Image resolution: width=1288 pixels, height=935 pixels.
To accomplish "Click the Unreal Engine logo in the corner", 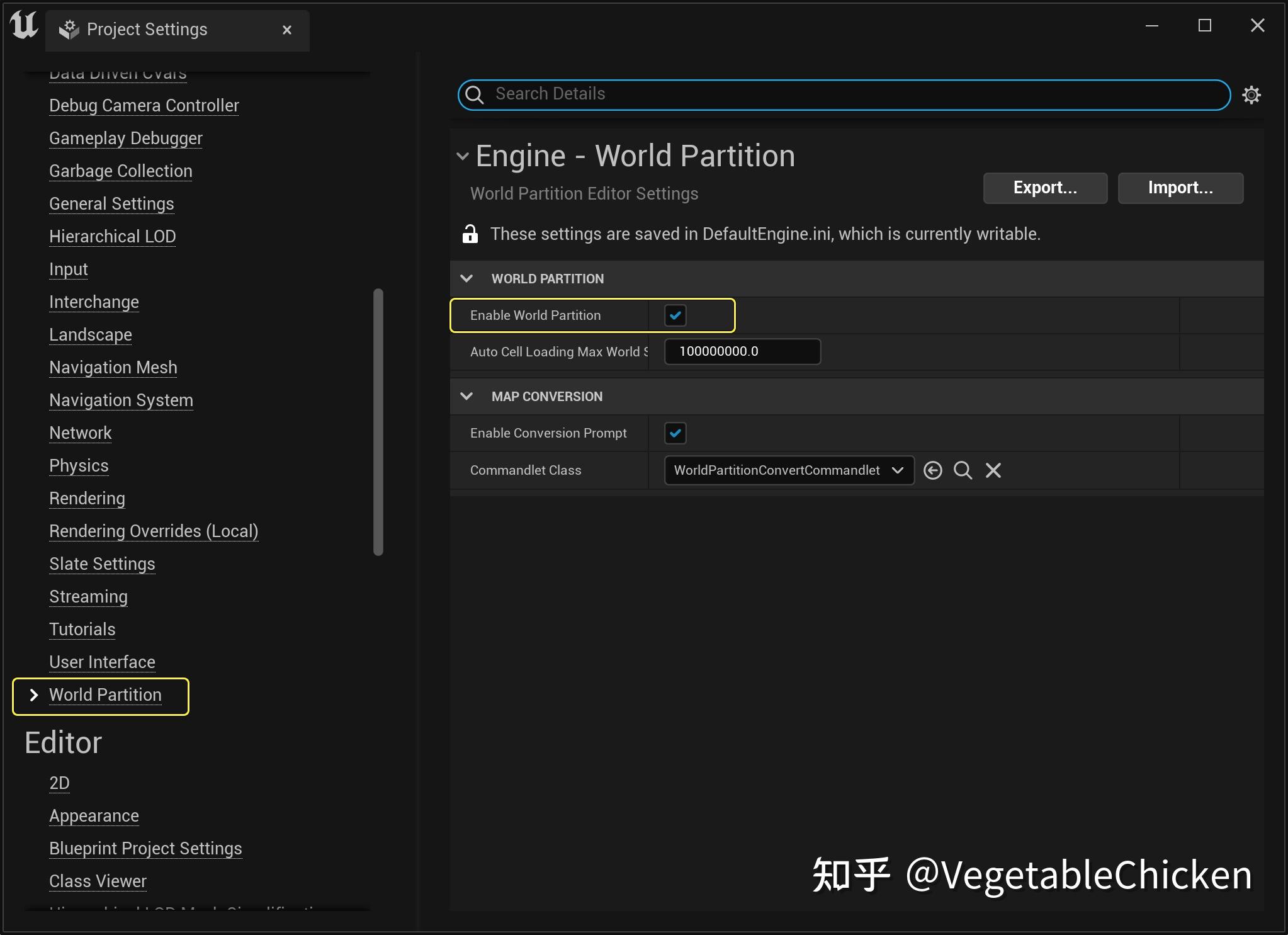I will (23, 25).
